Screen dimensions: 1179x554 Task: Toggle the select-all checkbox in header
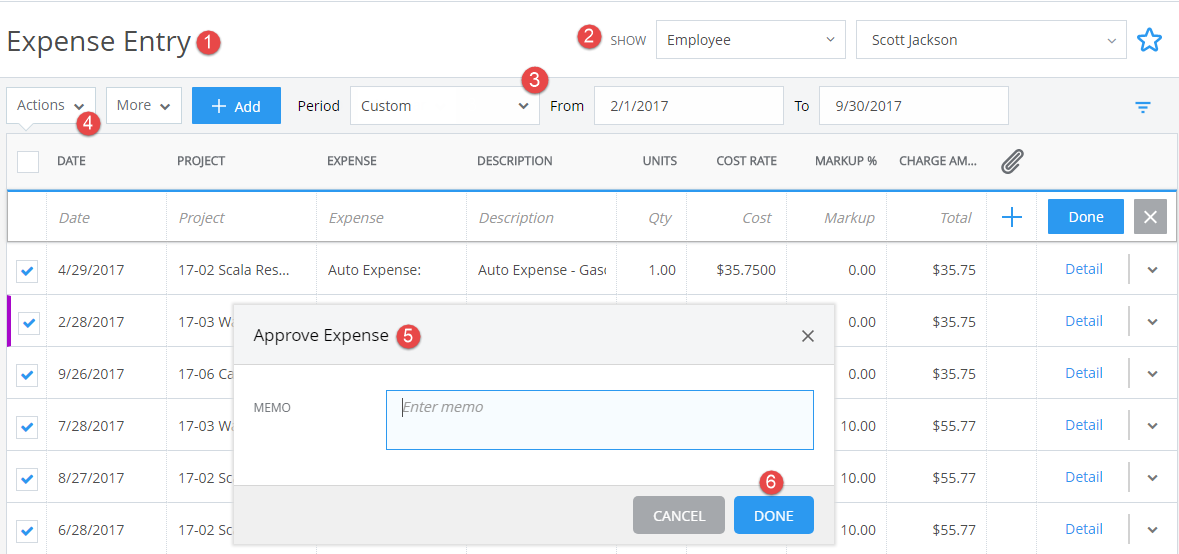[28, 161]
